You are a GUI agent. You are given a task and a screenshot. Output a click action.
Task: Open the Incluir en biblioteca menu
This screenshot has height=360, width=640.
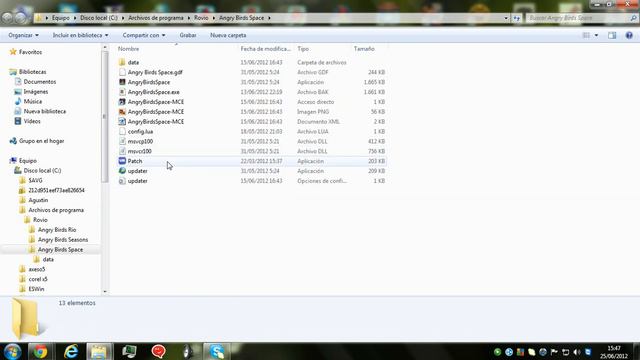coord(80,36)
